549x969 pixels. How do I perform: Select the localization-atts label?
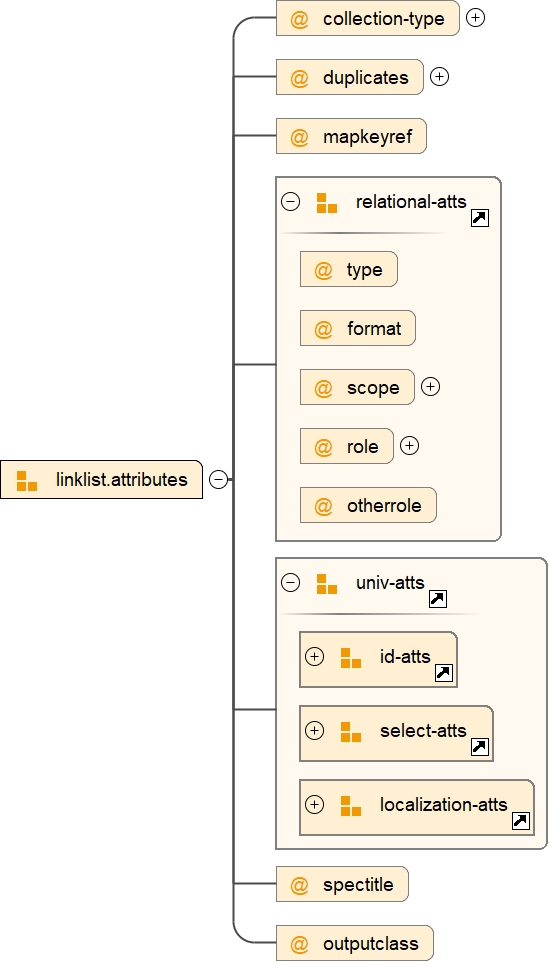coord(444,805)
